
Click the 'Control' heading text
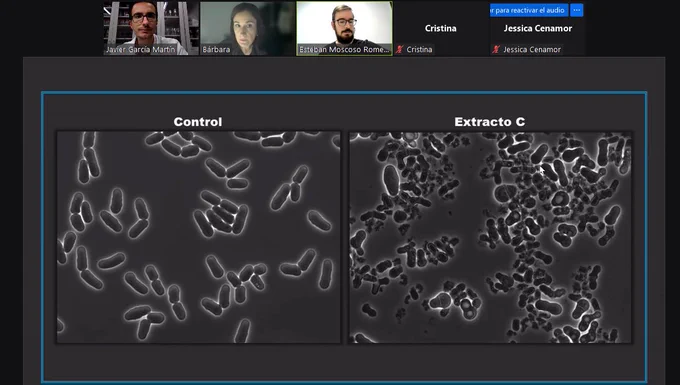[x=198, y=122]
